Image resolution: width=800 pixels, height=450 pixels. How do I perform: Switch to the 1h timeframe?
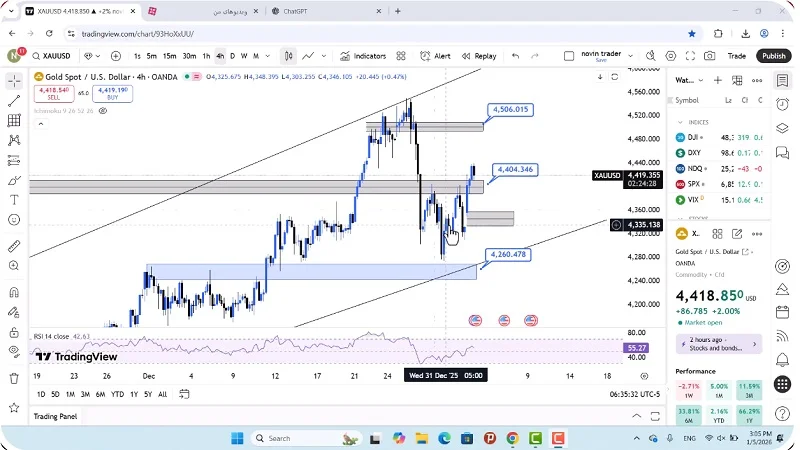pos(206,56)
